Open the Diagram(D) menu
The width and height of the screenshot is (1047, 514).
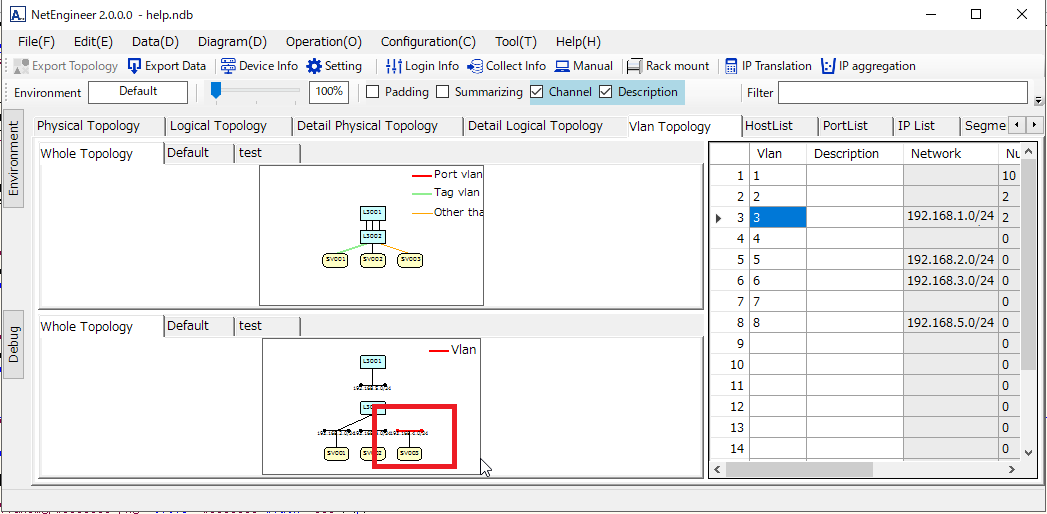(232, 42)
